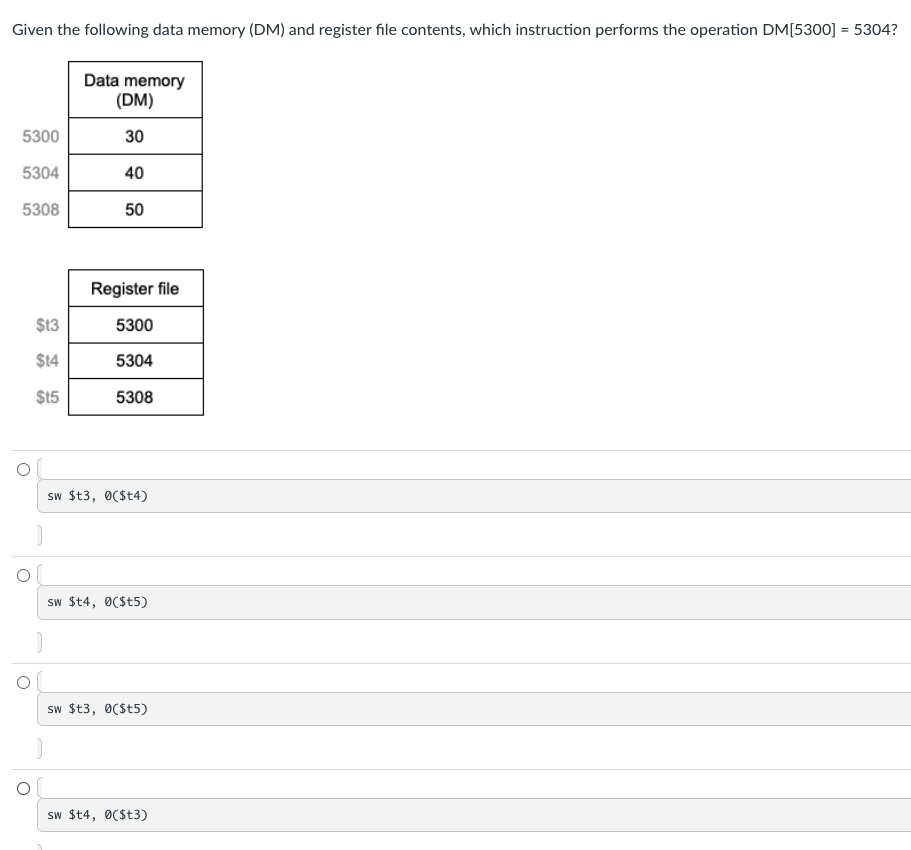The width and height of the screenshot is (911, 850).
Task: Click the cell with value 40 at 5304
Action: click(135, 172)
